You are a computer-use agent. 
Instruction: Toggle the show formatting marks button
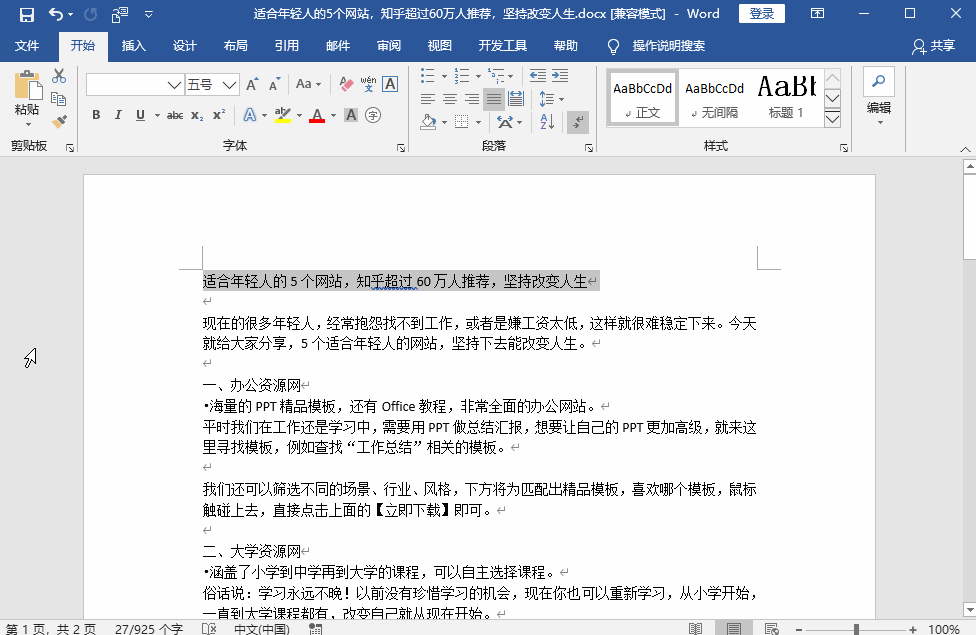[x=578, y=122]
